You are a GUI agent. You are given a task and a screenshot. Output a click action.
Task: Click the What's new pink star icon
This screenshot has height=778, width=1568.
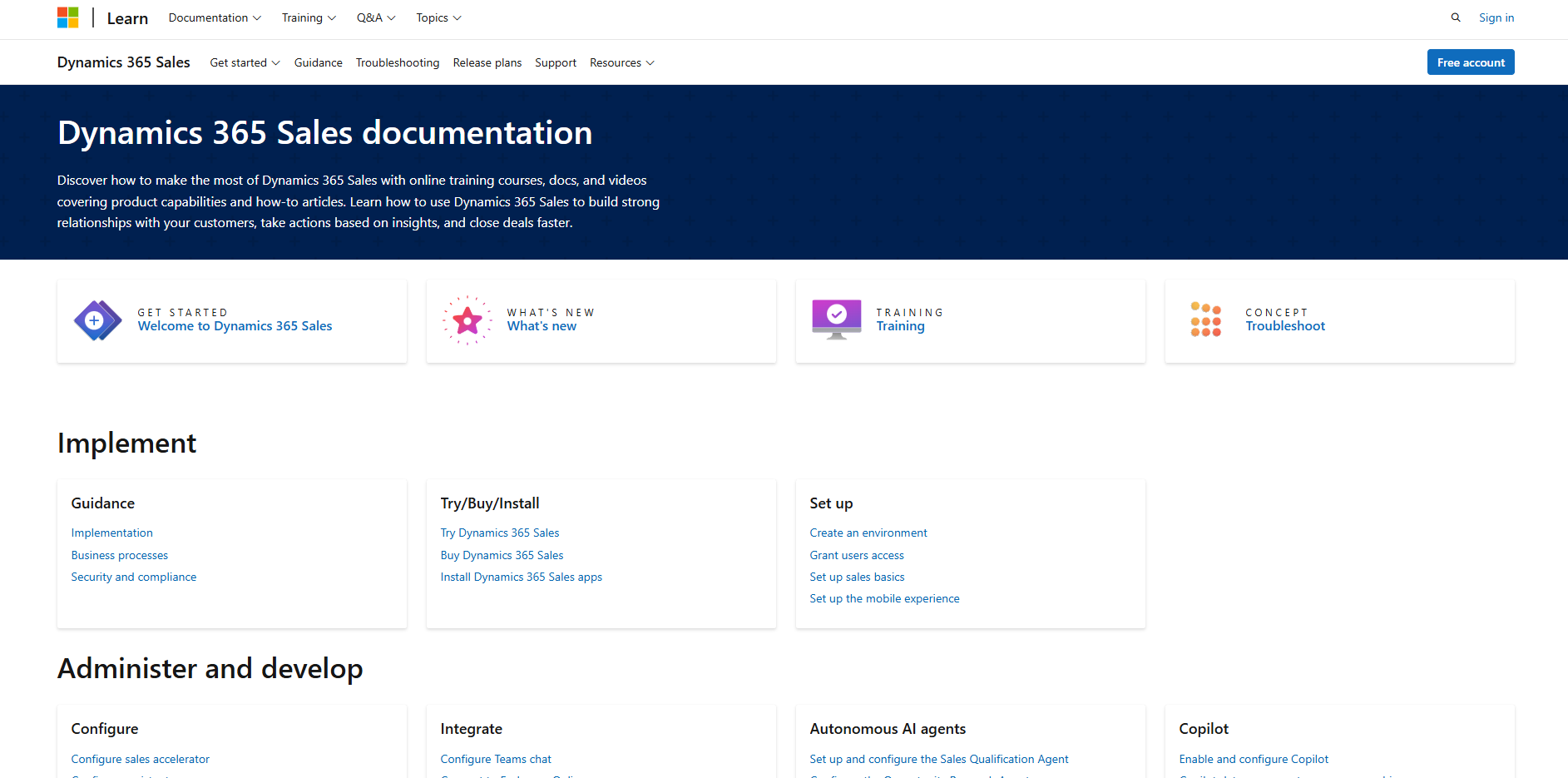tap(467, 320)
